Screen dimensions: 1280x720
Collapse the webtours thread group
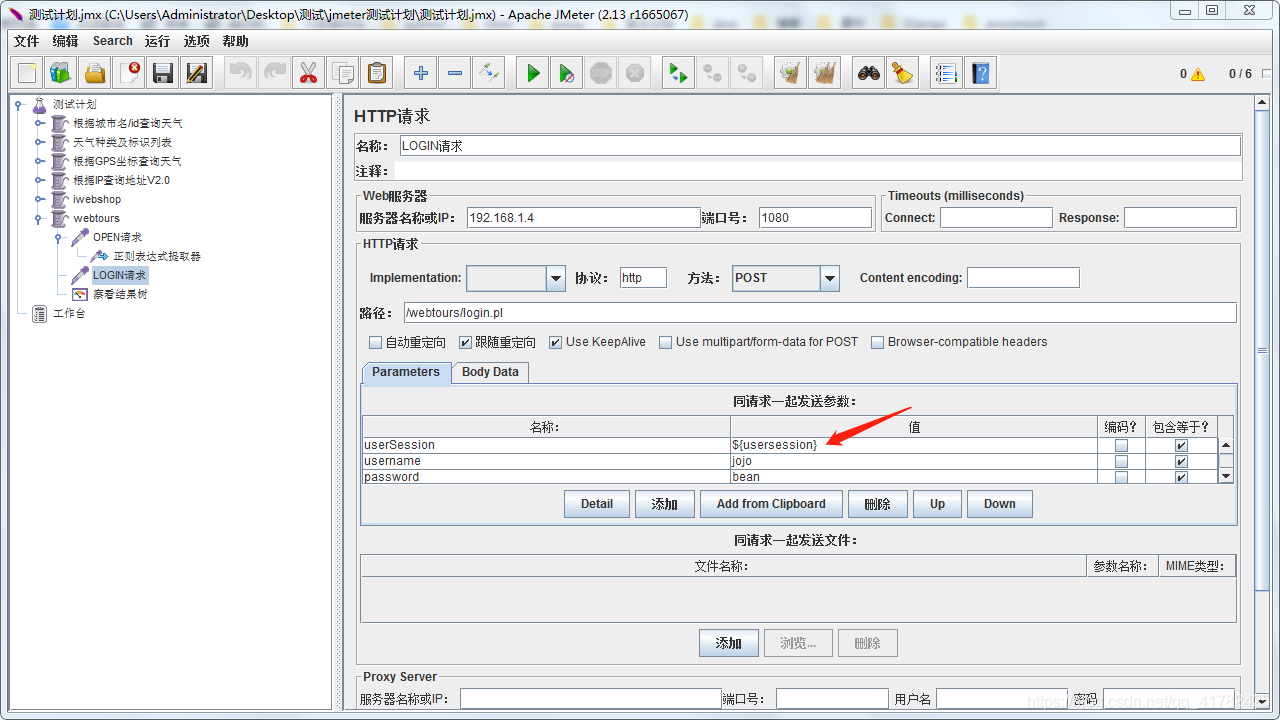click(x=39, y=218)
